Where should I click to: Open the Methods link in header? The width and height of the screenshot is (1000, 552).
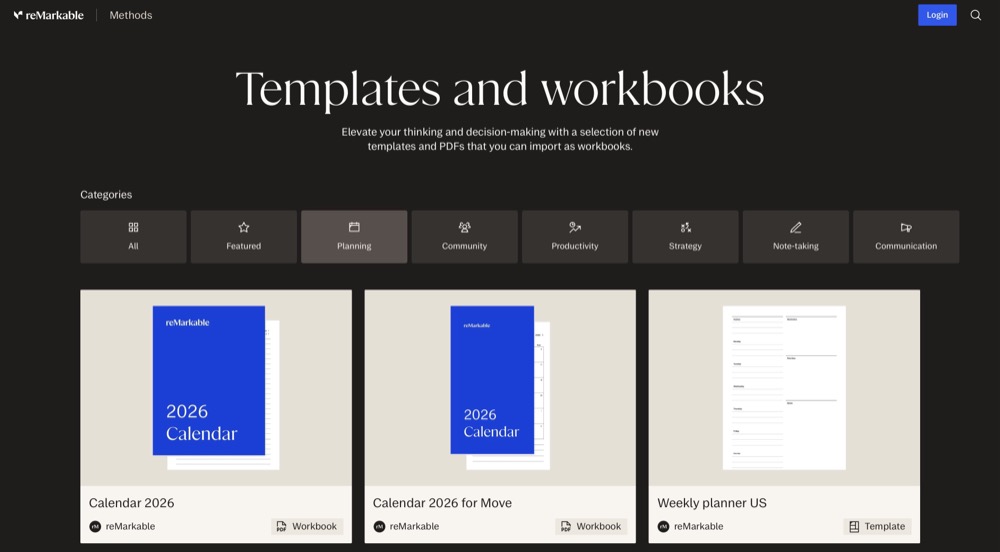click(x=131, y=15)
